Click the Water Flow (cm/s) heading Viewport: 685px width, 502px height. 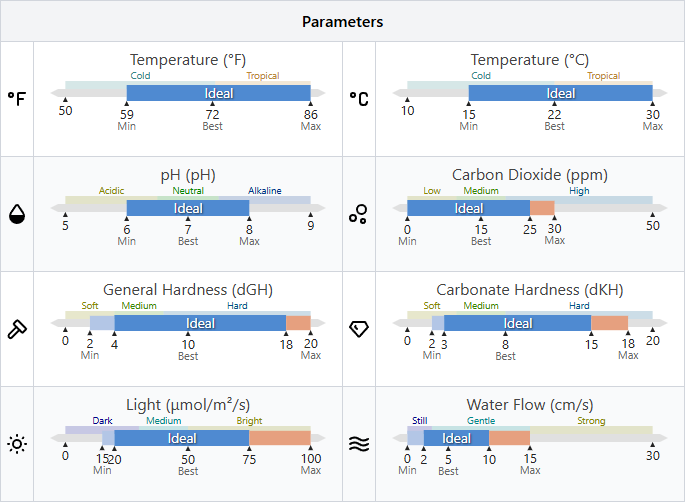coord(530,405)
